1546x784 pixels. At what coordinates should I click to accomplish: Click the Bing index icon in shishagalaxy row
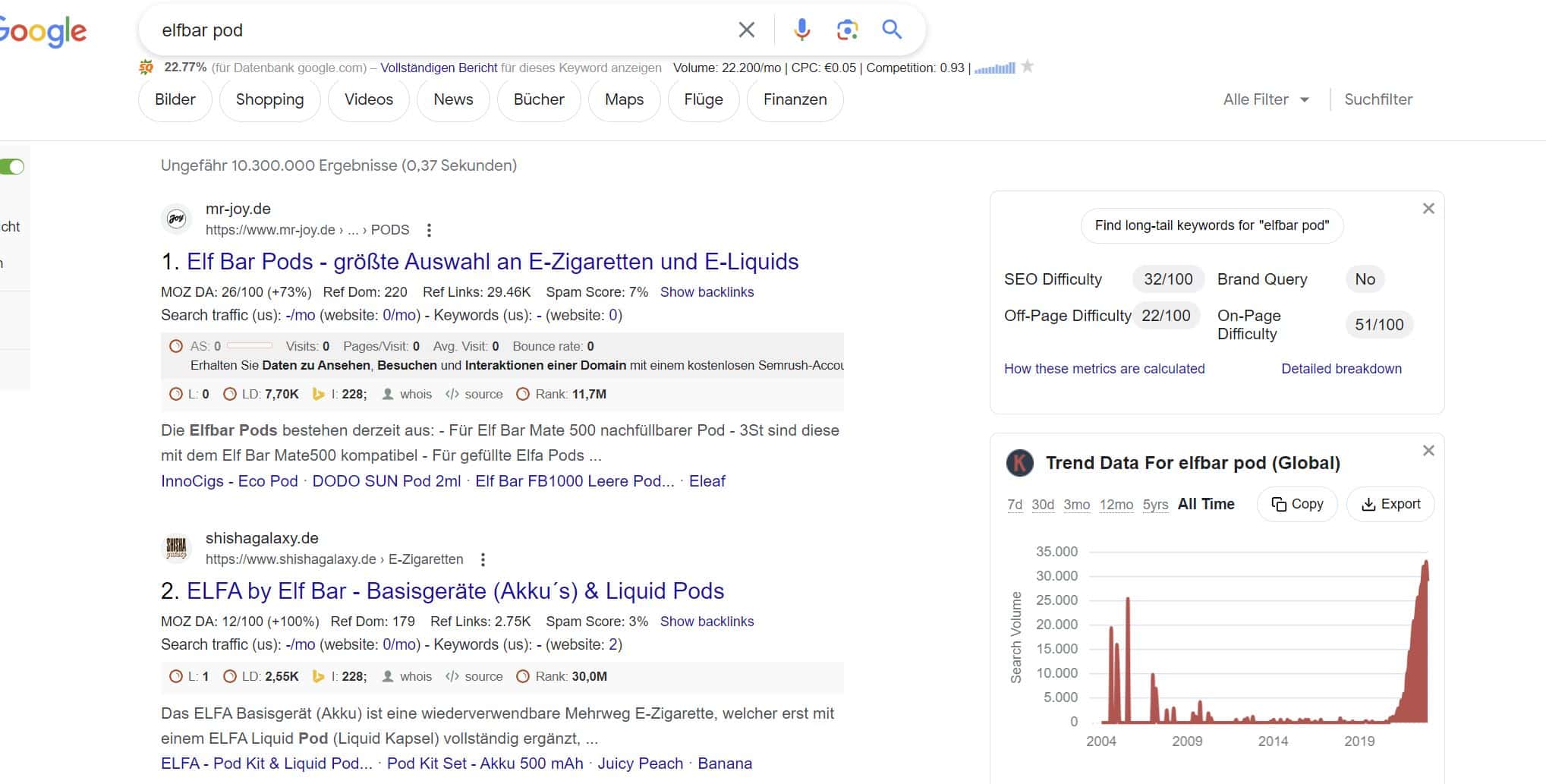click(x=319, y=676)
